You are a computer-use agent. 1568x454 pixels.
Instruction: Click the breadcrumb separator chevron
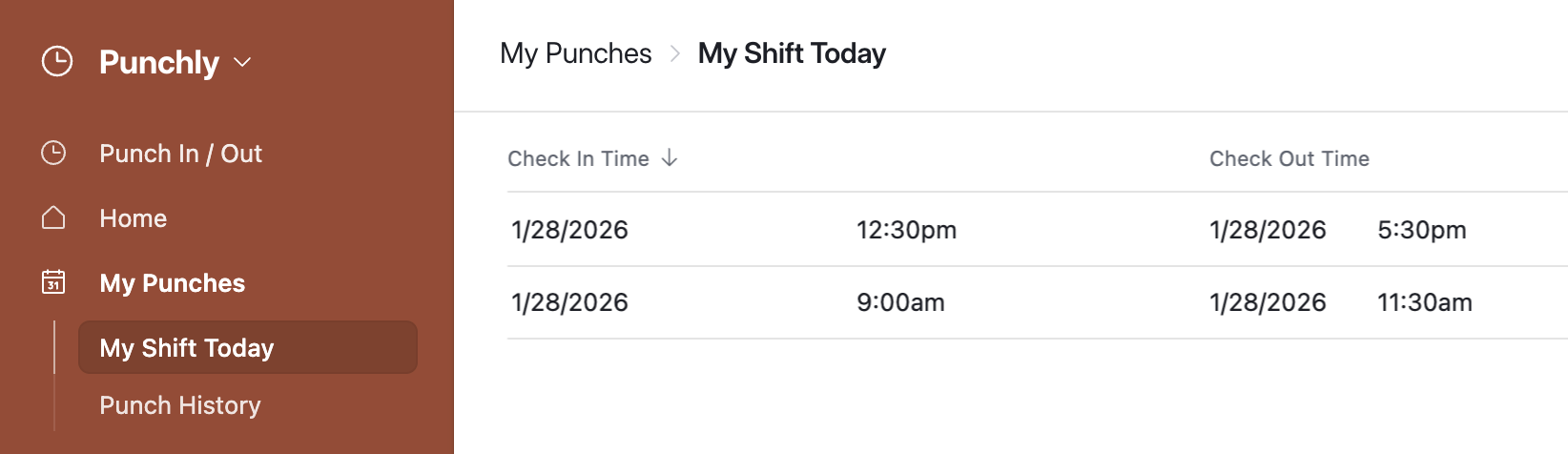[675, 54]
